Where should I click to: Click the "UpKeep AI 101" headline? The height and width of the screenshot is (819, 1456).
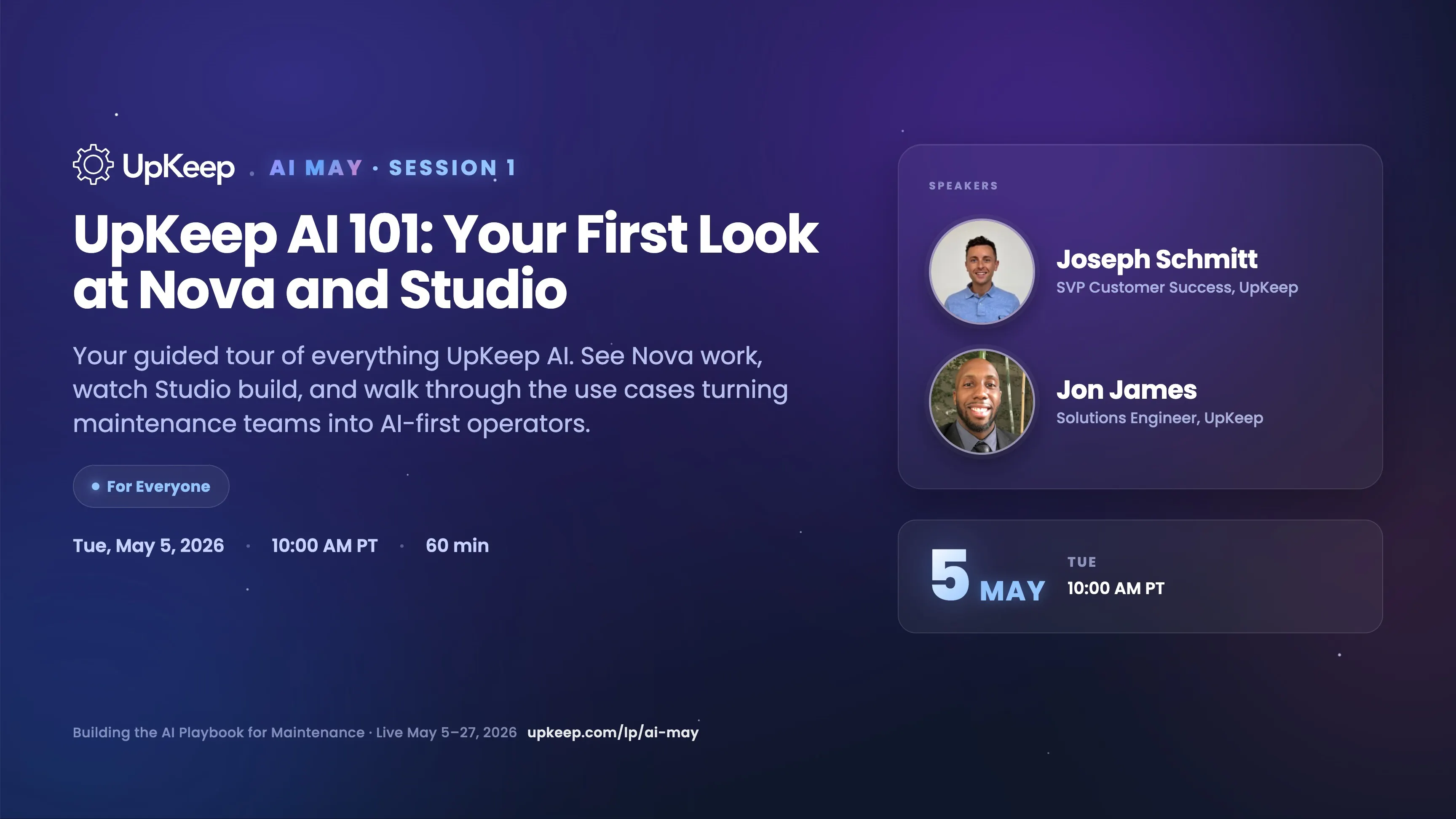[446, 261]
